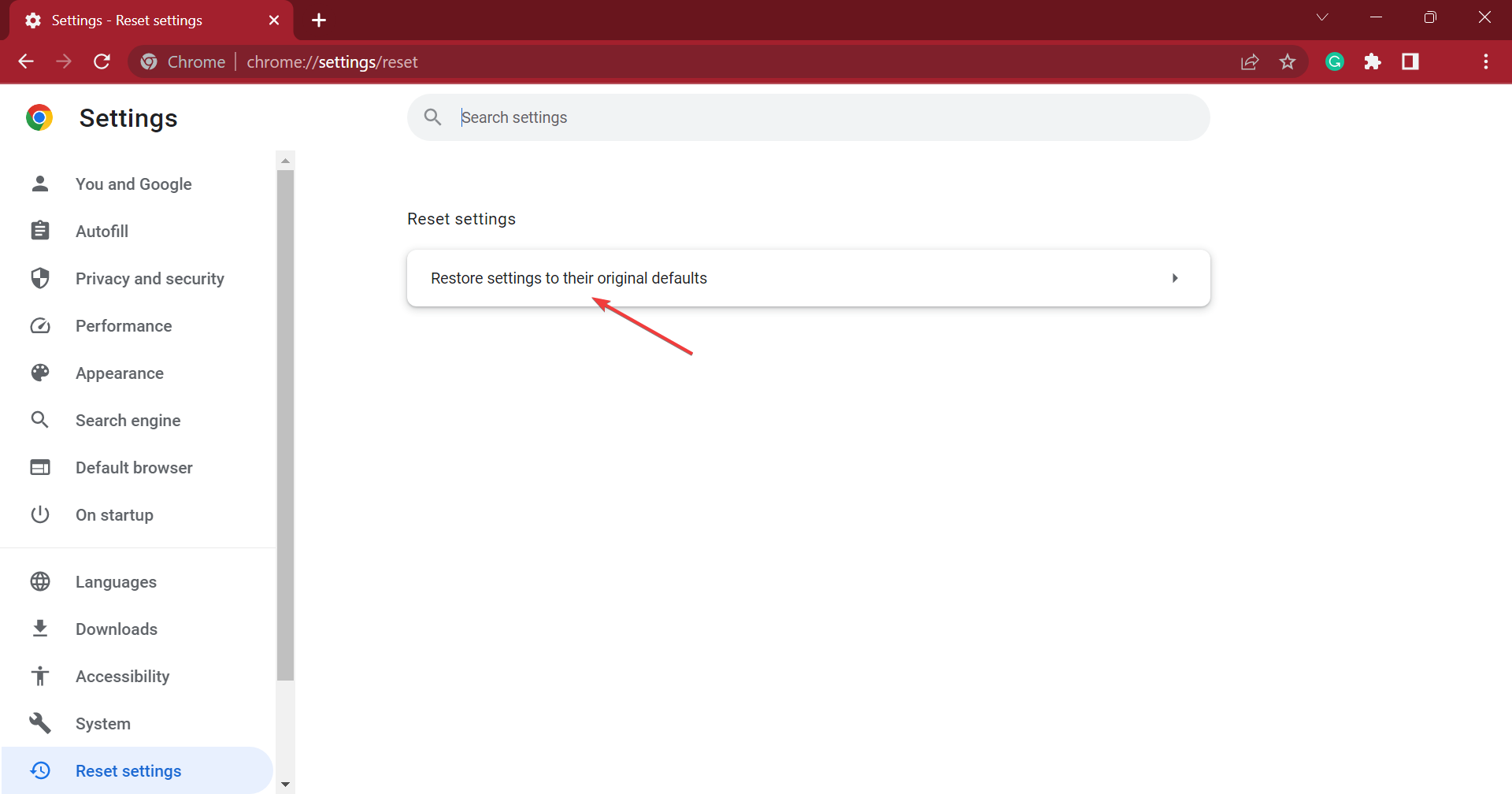Open the tab search dropdown chevron
This screenshot has height=794, width=1512.
pos(1322,17)
